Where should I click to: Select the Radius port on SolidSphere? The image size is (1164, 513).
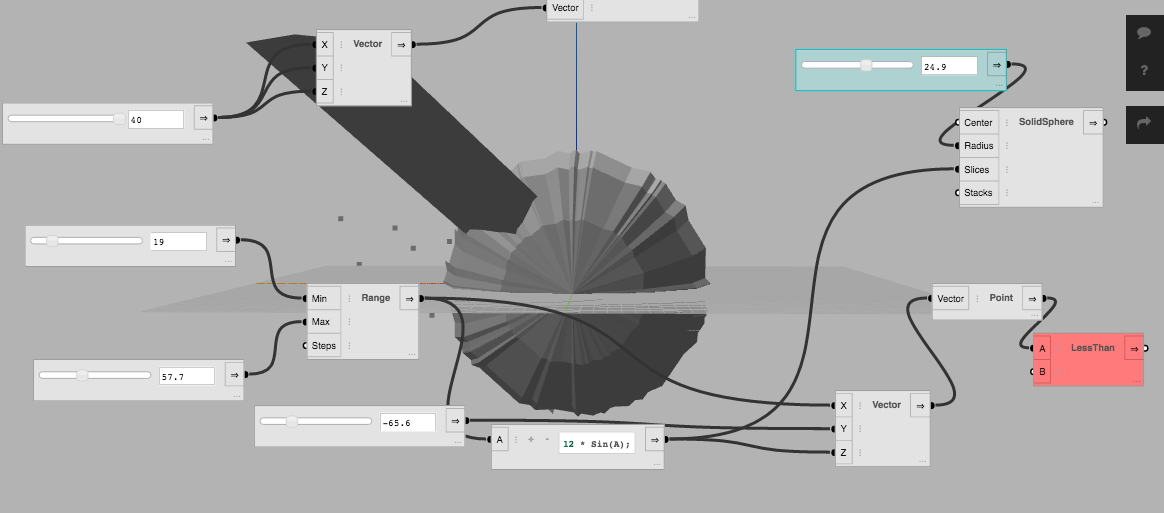[978, 146]
